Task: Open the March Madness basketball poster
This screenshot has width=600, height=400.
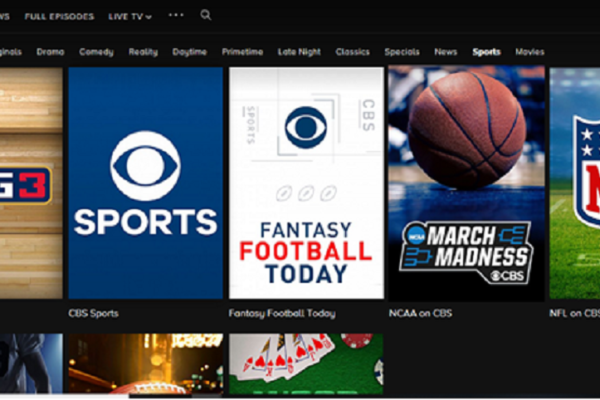Action: (x=466, y=183)
